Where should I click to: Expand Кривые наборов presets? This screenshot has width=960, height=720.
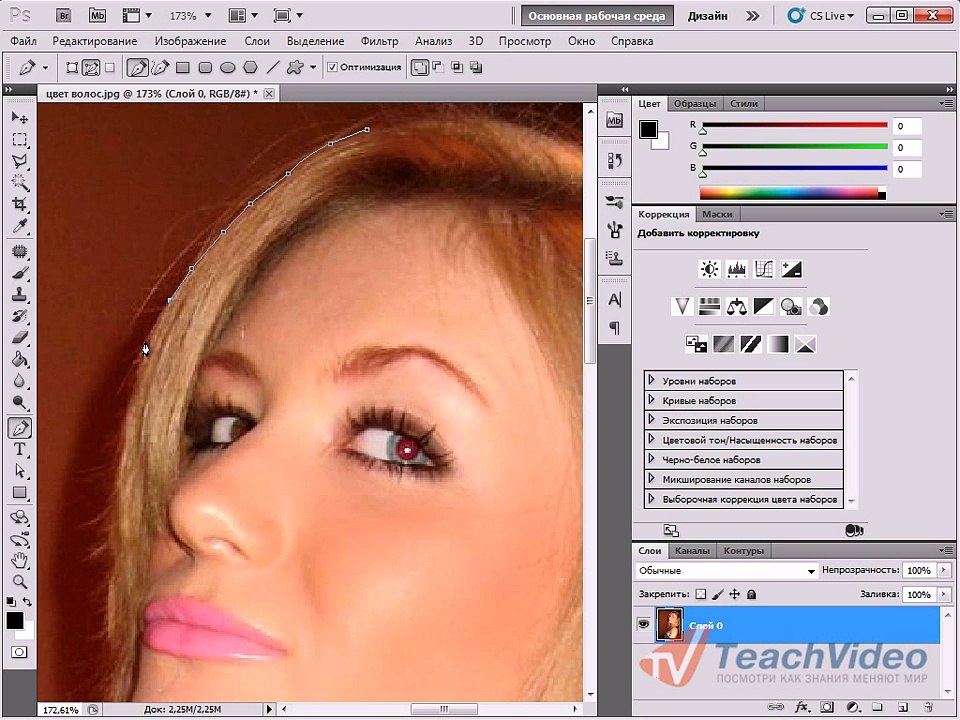tap(651, 400)
